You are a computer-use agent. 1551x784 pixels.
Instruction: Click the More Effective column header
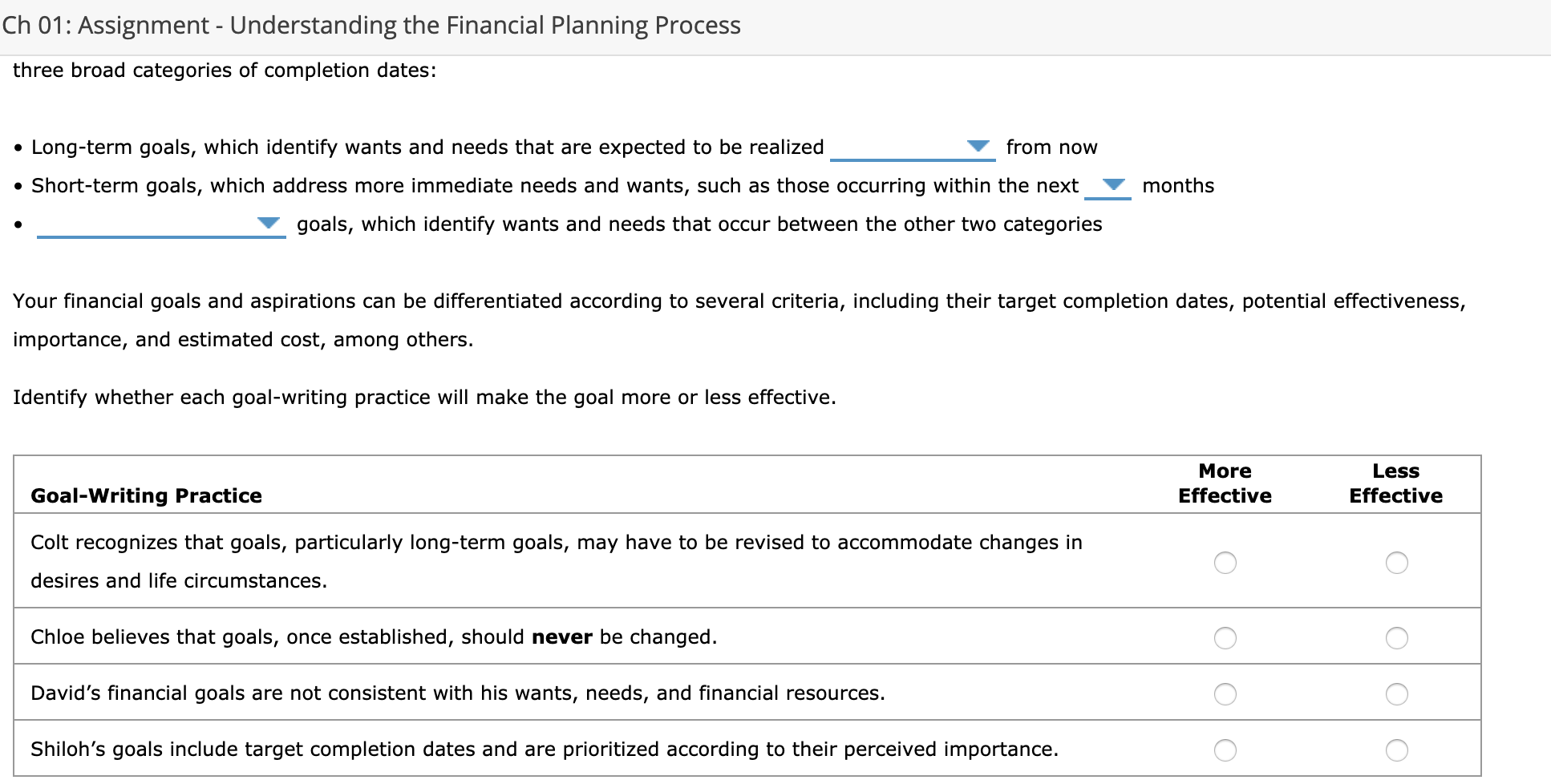pos(1225,483)
